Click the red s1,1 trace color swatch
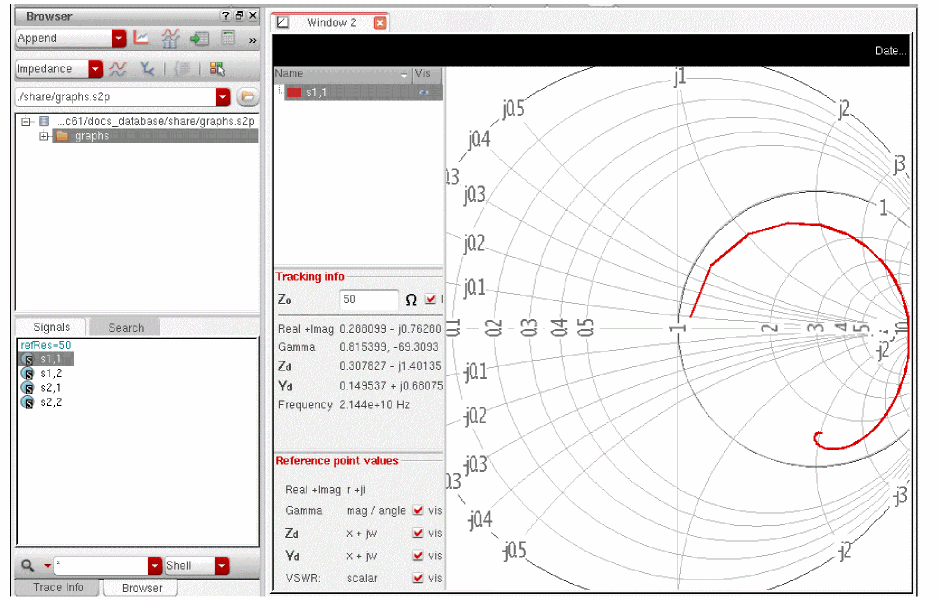Screen dimensions: 938x601 [x=294, y=92]
